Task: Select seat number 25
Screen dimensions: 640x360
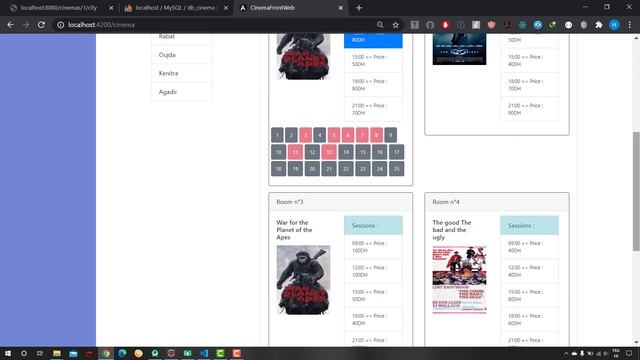Action: point(397,169)
